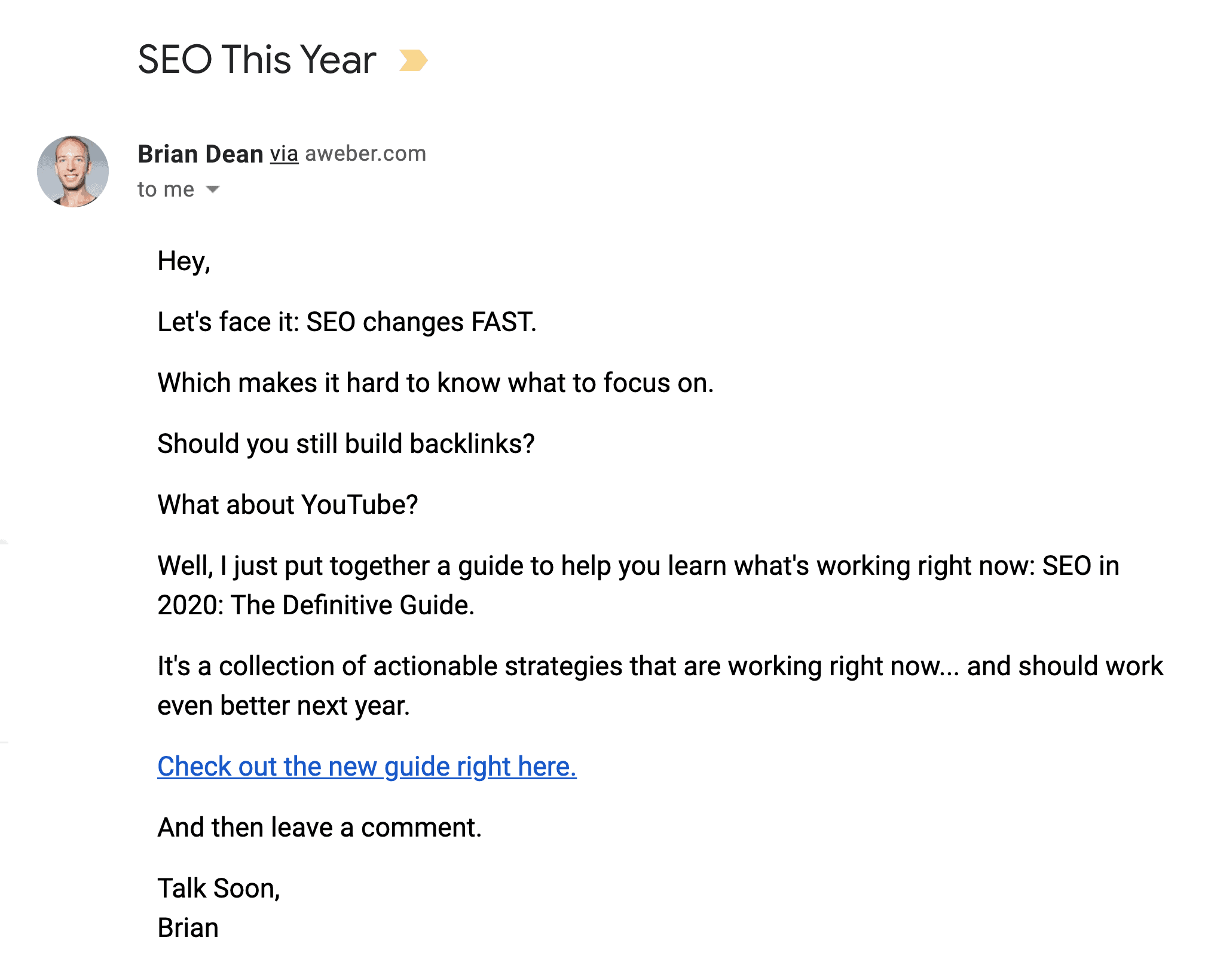This screenshot has width=1205, height=980.
Task: Click the "It's a collection of actionable strategies" line
Action: point(660,666)
